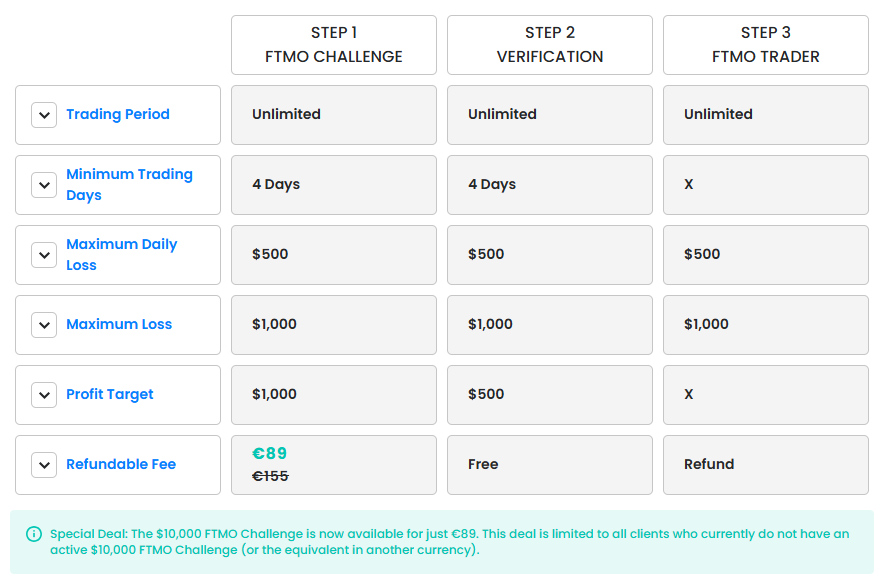Viewport: 883px width, 583px height.
Task: Open the Minimum Trading Days link
Action: (x=129, y=185)
